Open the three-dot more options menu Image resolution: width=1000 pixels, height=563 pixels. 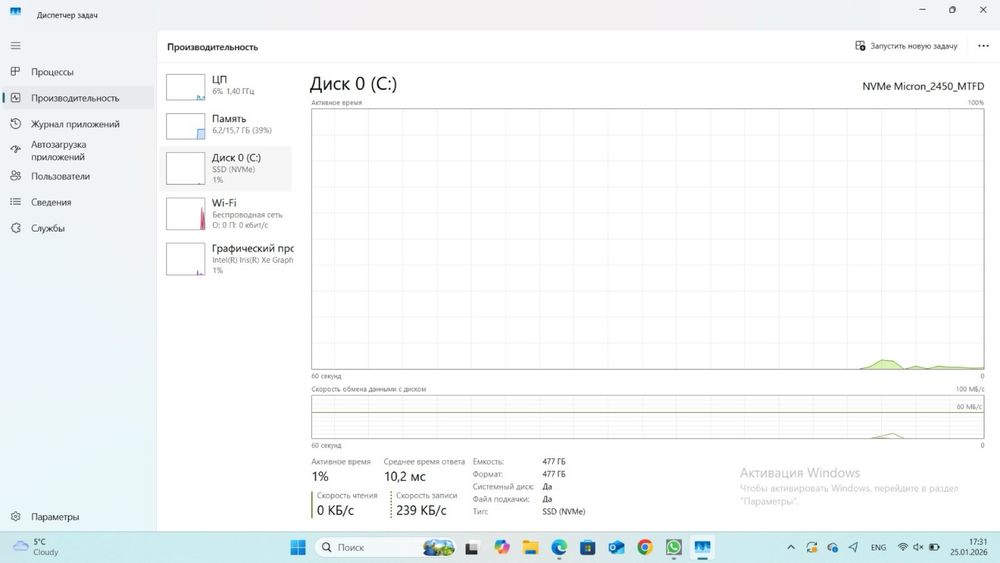point(983,46)
